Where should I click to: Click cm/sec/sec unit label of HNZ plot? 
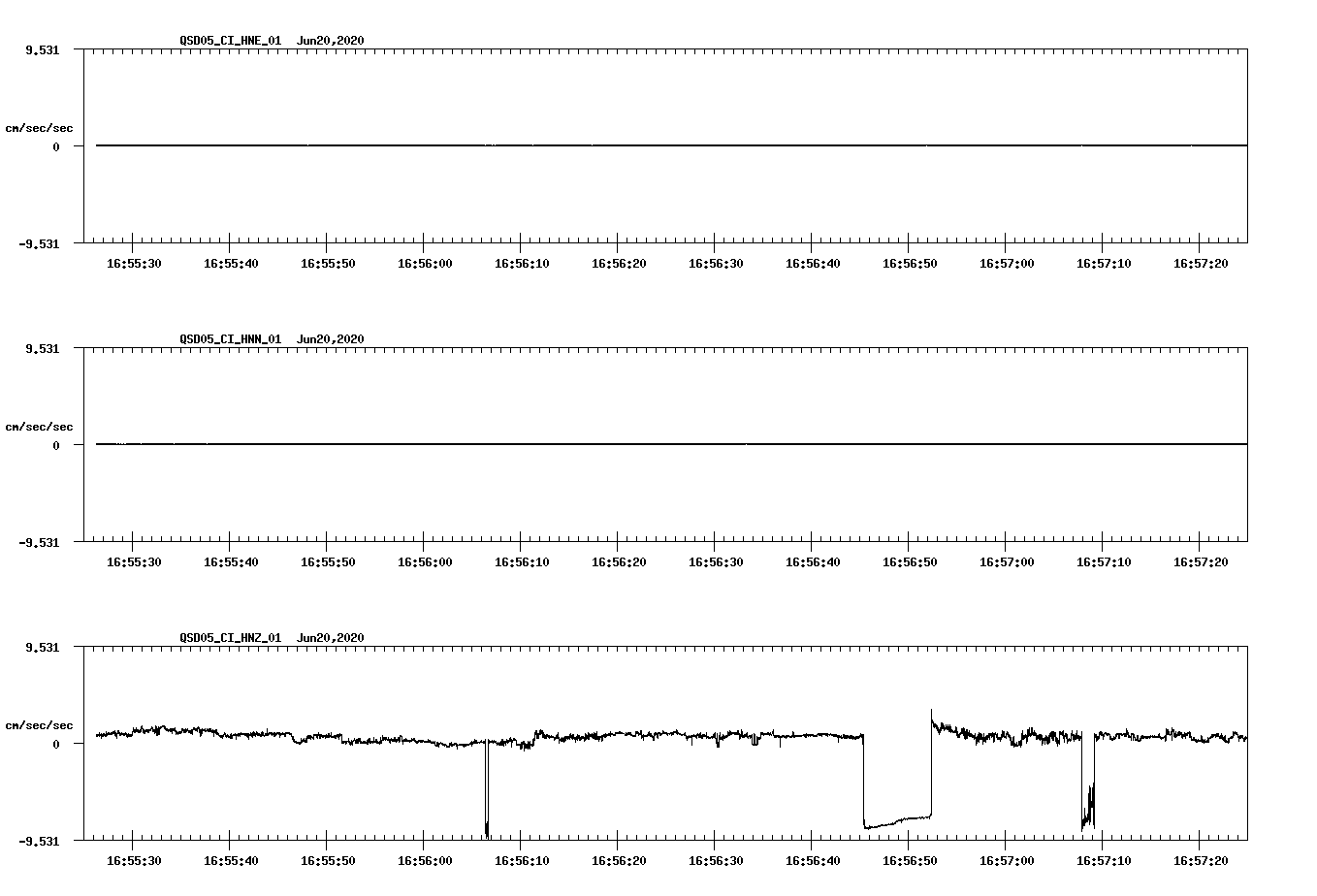click(40, 725)
